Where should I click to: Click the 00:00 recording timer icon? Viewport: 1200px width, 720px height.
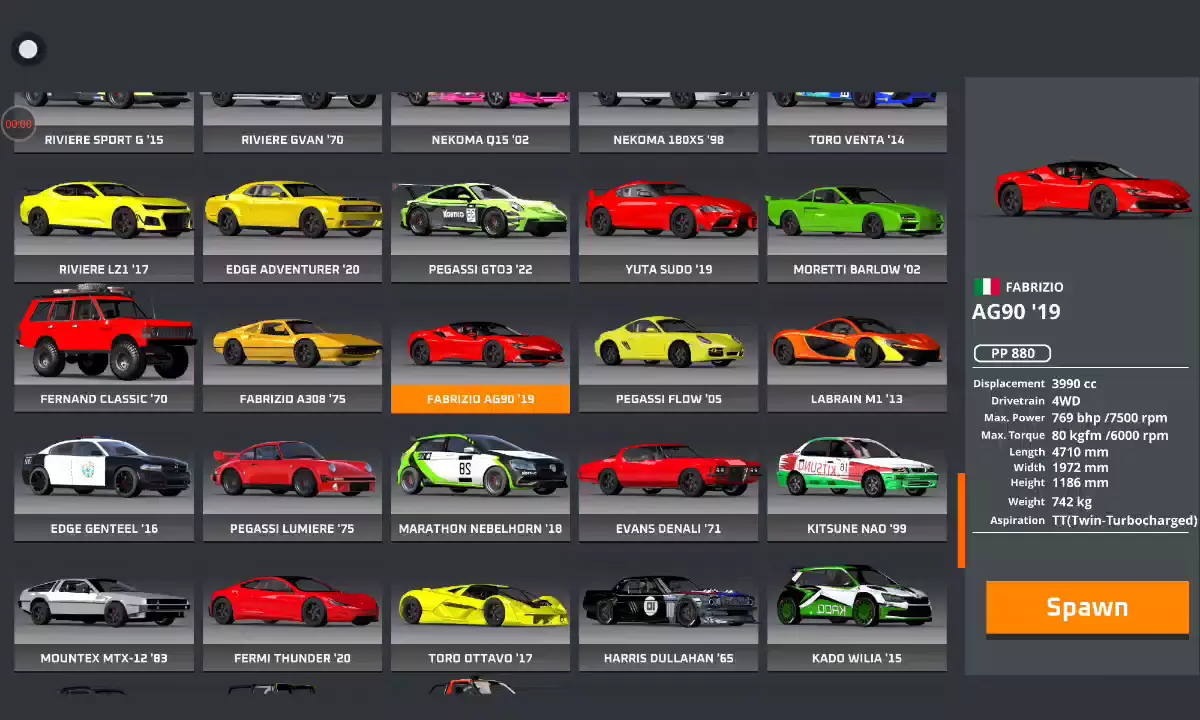tap(19, 124)
